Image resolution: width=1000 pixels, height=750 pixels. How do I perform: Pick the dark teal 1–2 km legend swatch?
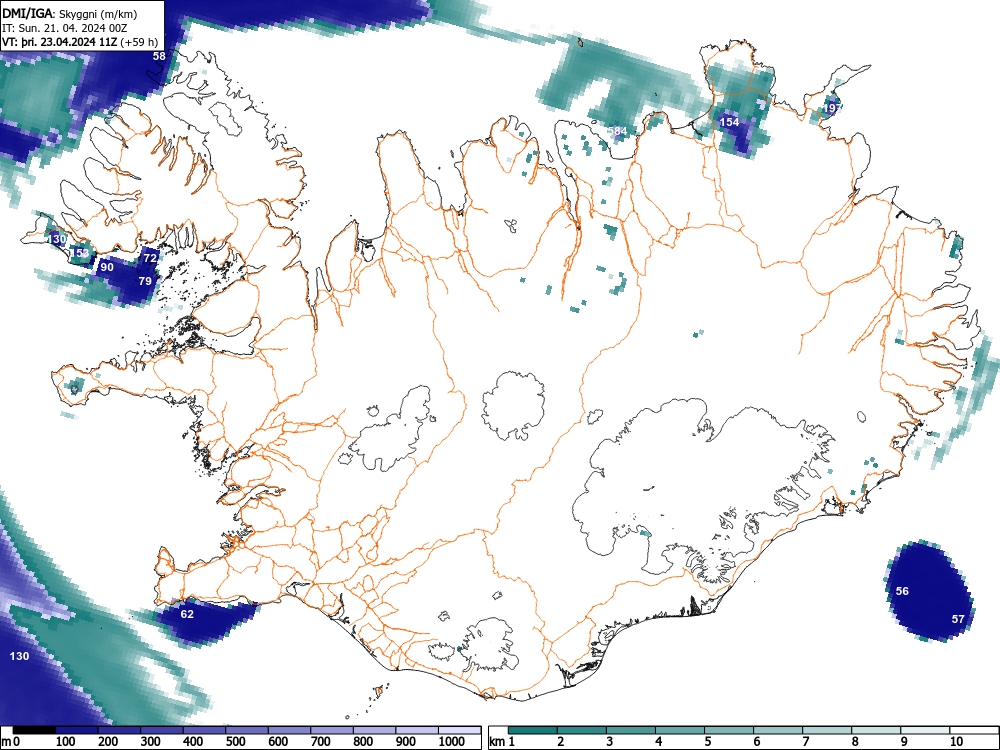[x=533, y=730]
